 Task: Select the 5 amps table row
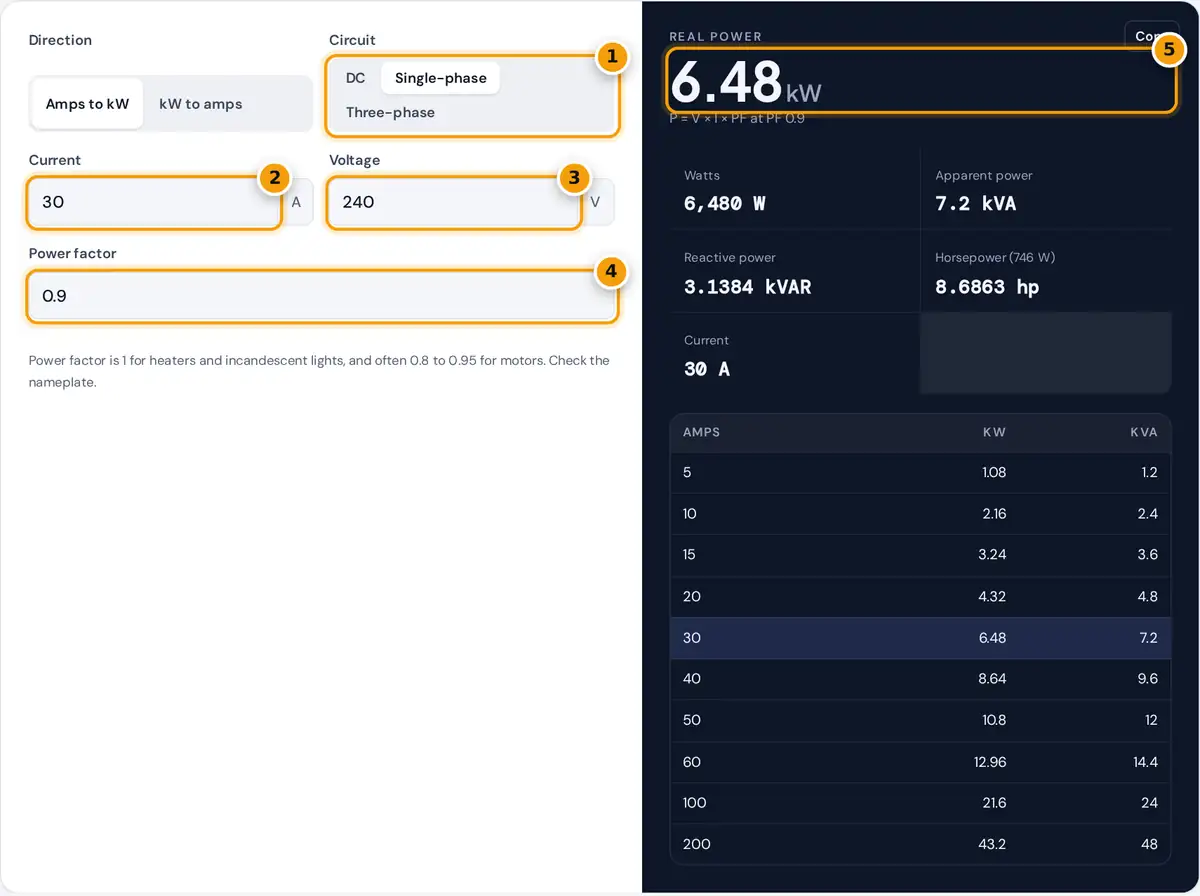click(x=920, y=472)
